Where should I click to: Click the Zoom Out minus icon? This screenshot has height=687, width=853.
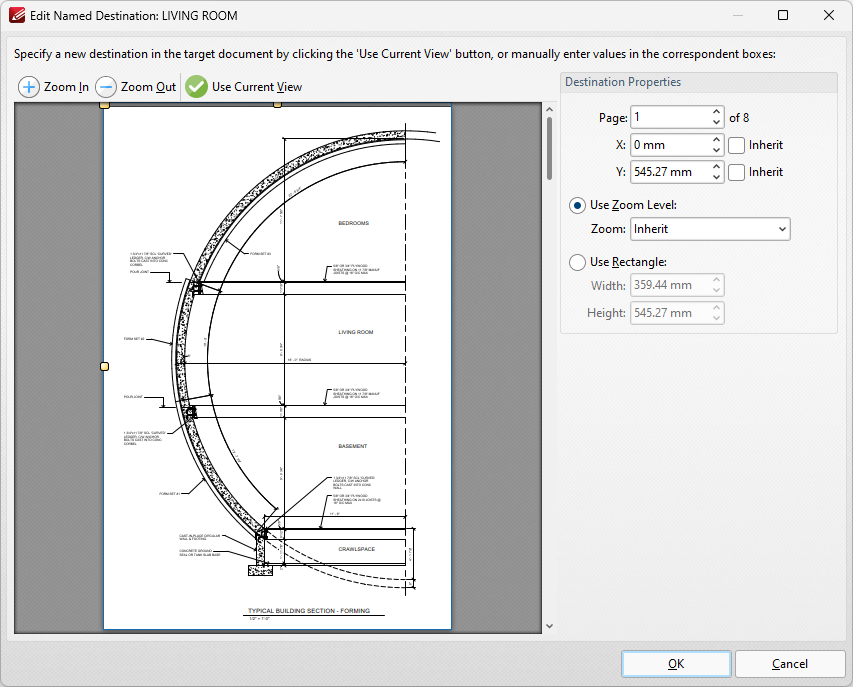[106, 87]
